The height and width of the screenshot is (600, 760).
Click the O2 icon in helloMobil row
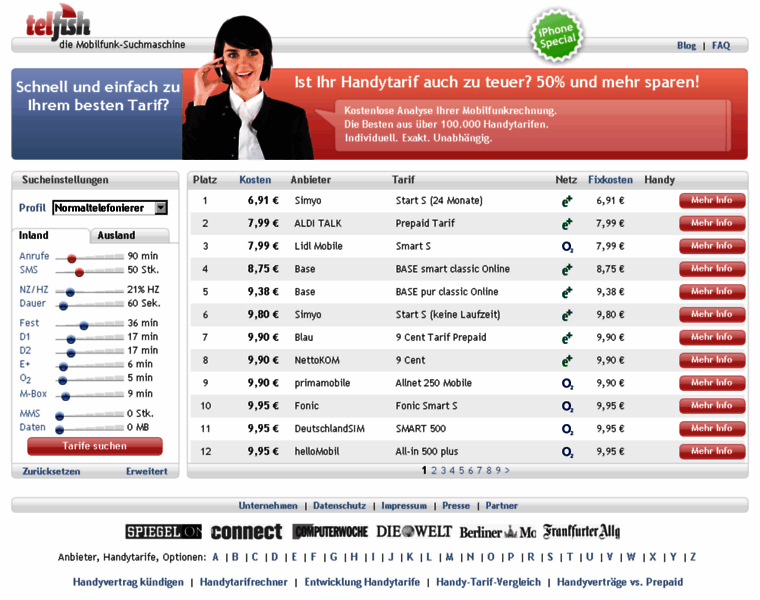click(567, 452)
